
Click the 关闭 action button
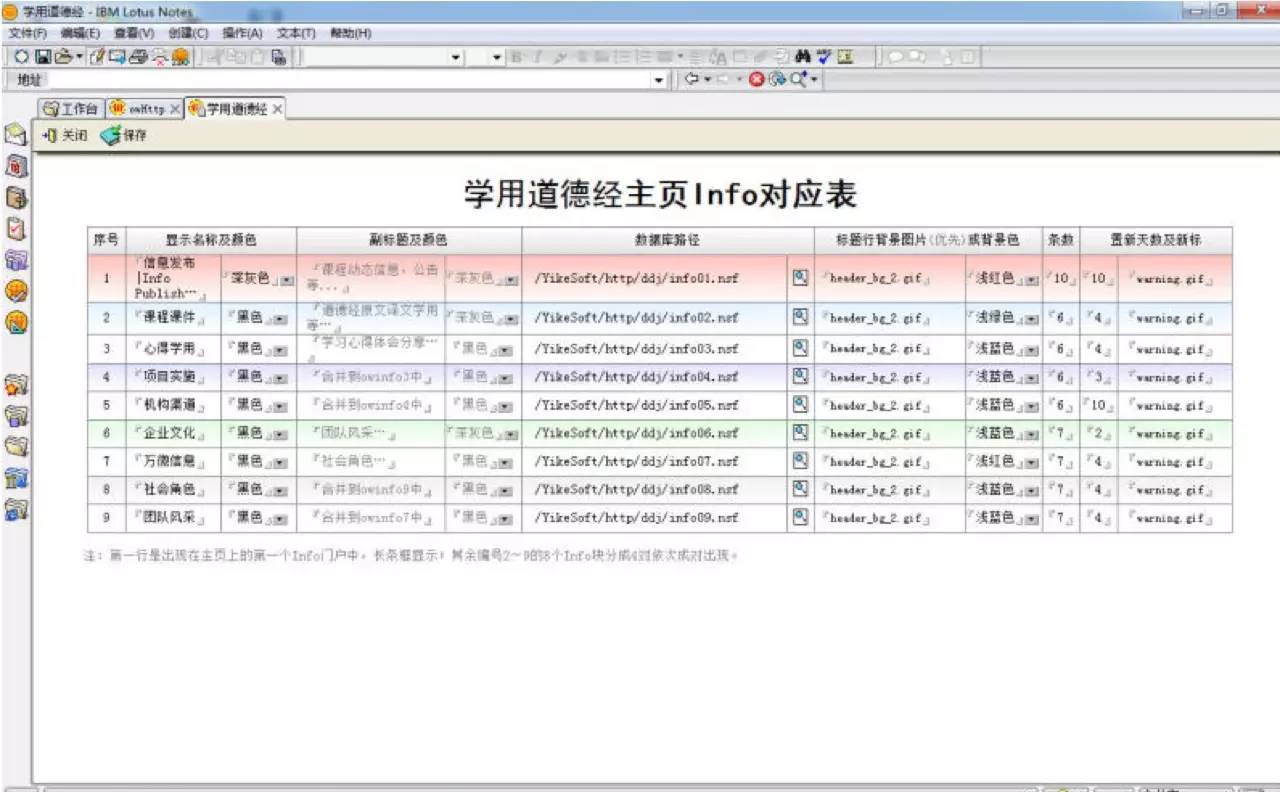[63, 135]
